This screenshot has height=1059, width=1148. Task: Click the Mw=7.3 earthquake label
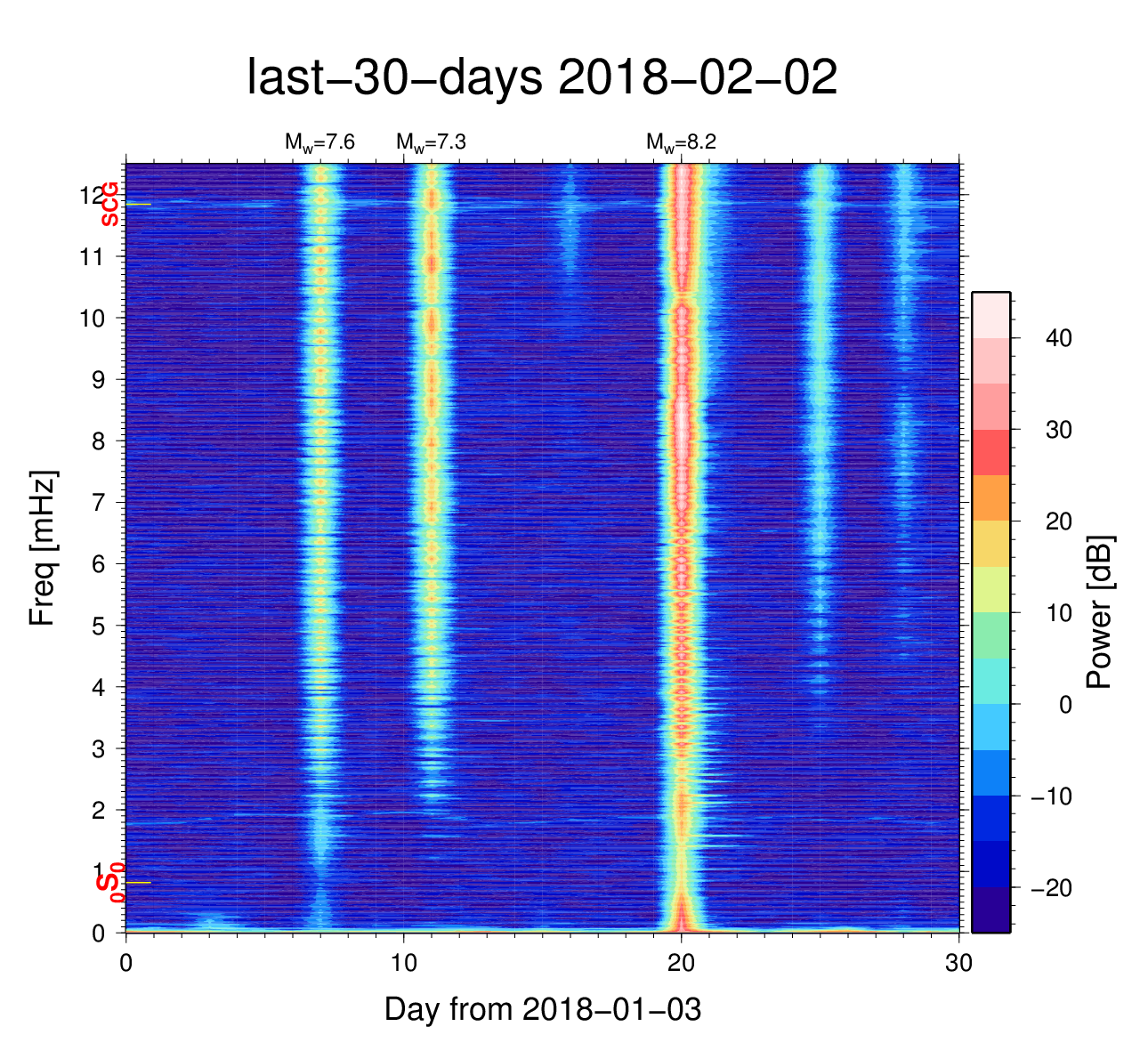tap(431, 142)
